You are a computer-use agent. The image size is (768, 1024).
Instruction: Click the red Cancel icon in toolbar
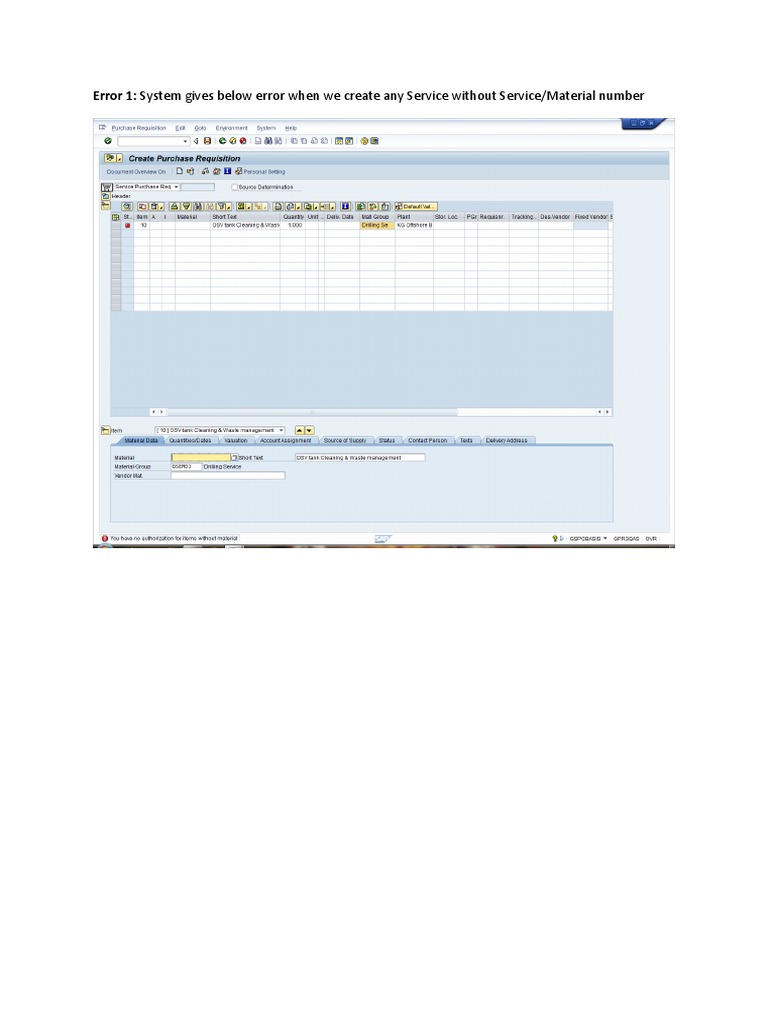coord(243,141)
